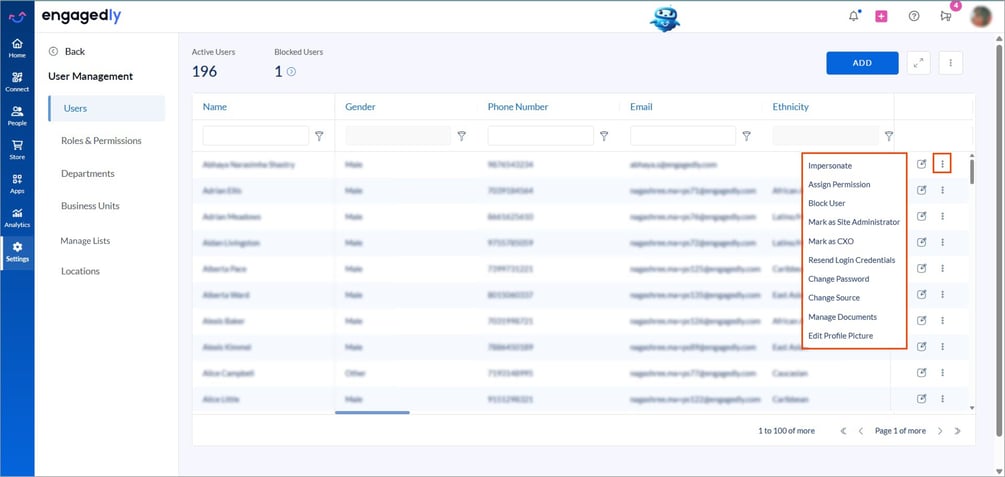Open the Apps icon in sidebar

coord(17,184)
